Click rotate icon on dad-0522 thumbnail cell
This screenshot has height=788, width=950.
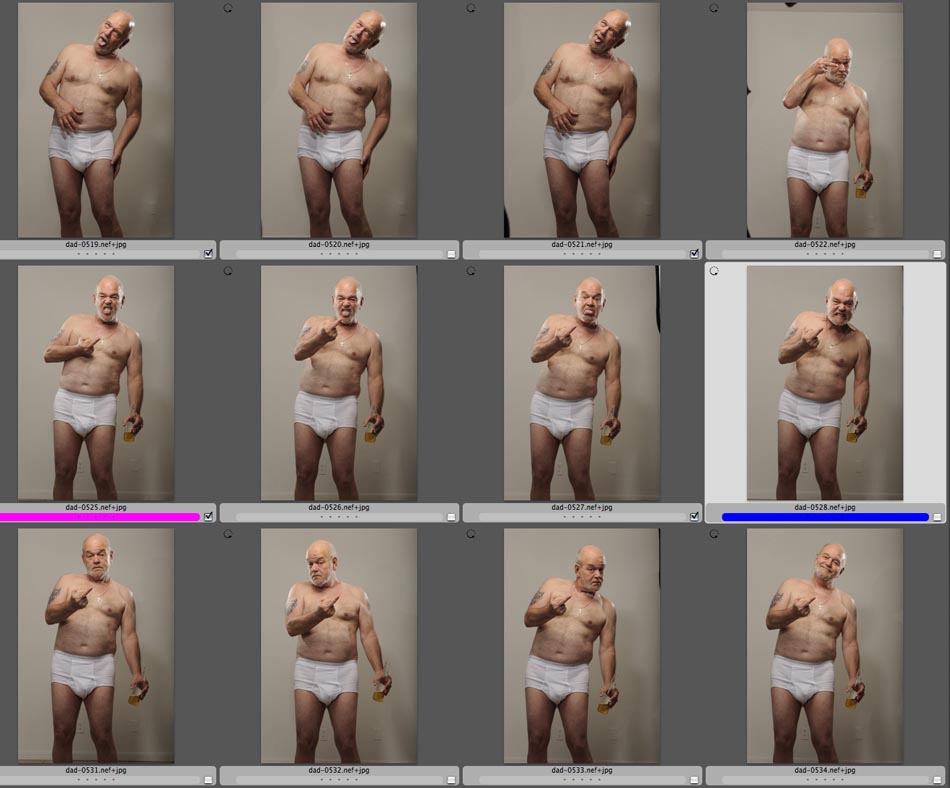(x=714, y=7)
